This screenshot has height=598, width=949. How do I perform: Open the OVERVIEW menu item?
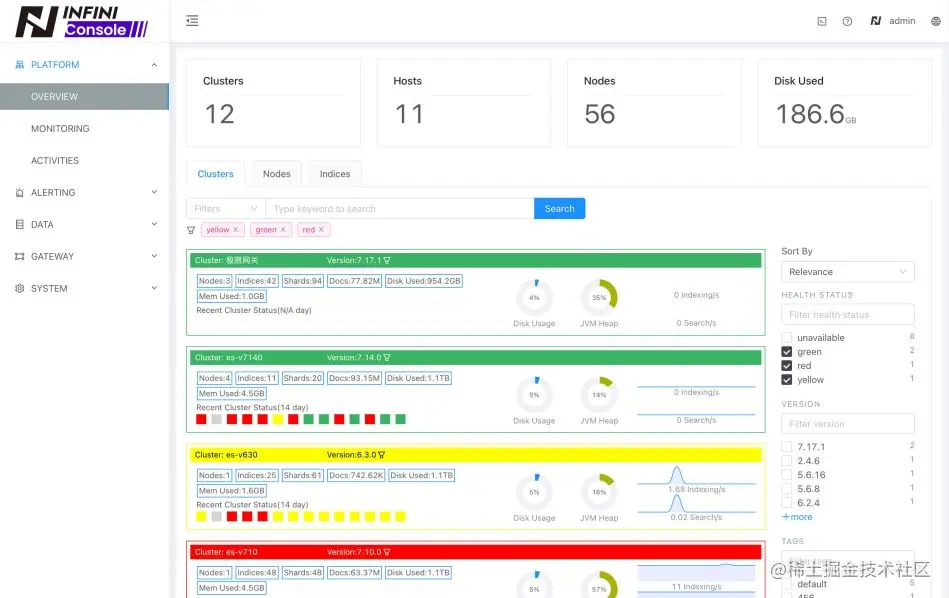point(84,97)
